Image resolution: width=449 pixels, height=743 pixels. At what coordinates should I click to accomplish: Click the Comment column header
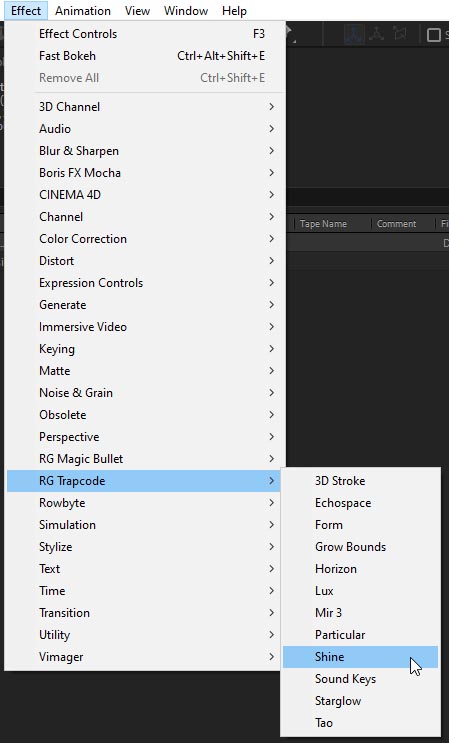[x=396, y=224]
